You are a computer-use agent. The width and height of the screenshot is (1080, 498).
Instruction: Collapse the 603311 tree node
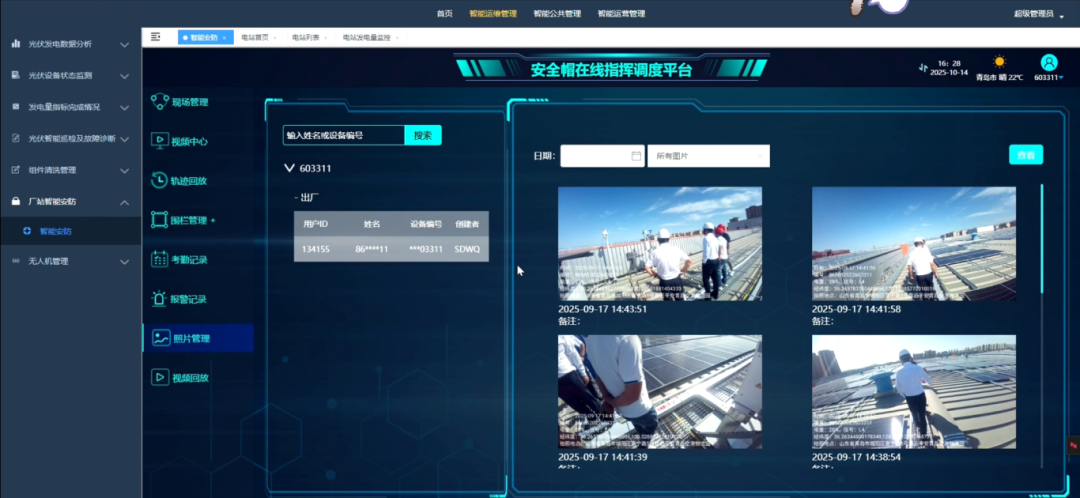(x=290, y=168)
